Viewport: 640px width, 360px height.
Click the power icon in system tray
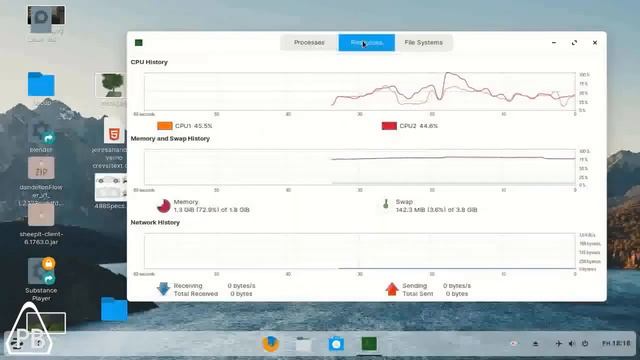[x=585, y=344]
